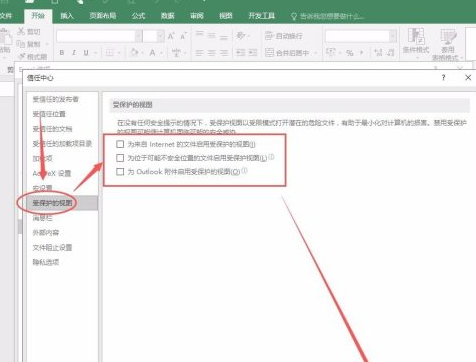Click the Borders icon in font group
476x362 pixels.
(110, 53)
